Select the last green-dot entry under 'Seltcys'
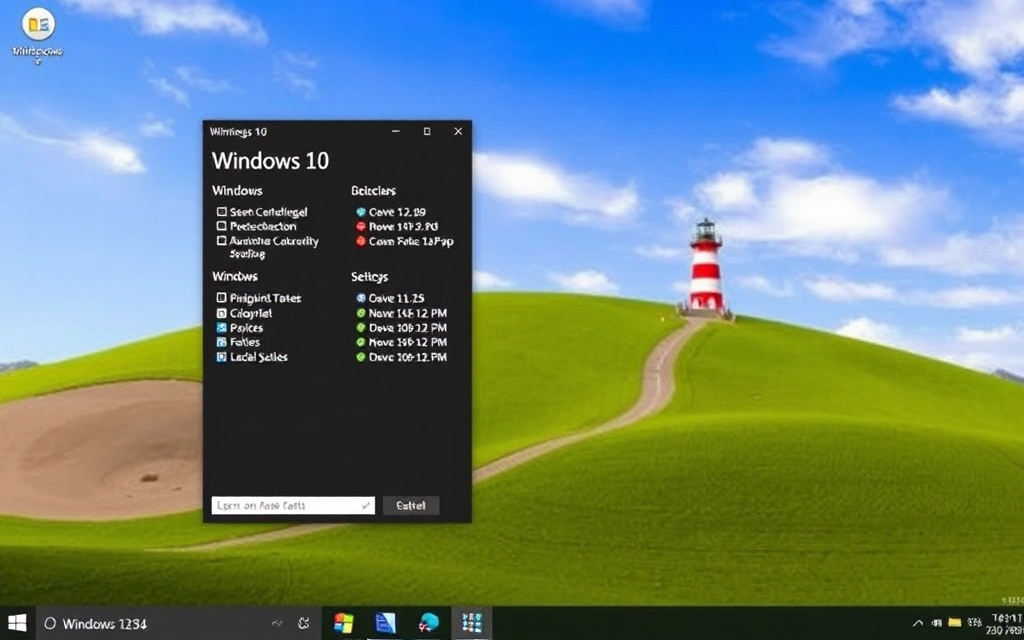Image resolution: width=1024 pixels, height=640 pixels. (402, 357)
